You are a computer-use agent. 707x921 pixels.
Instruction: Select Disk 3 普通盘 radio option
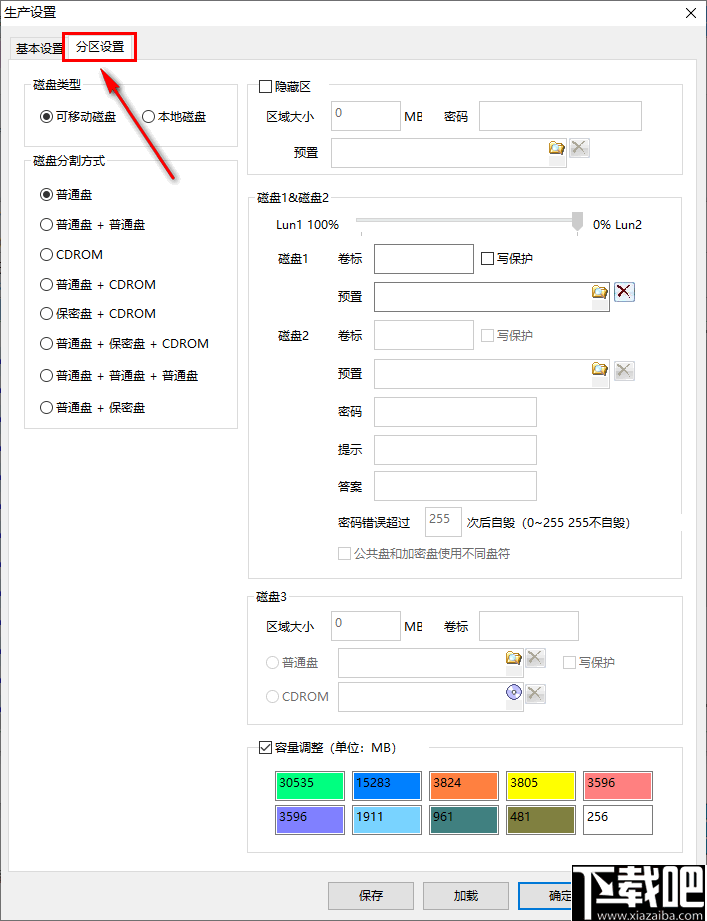272,663
